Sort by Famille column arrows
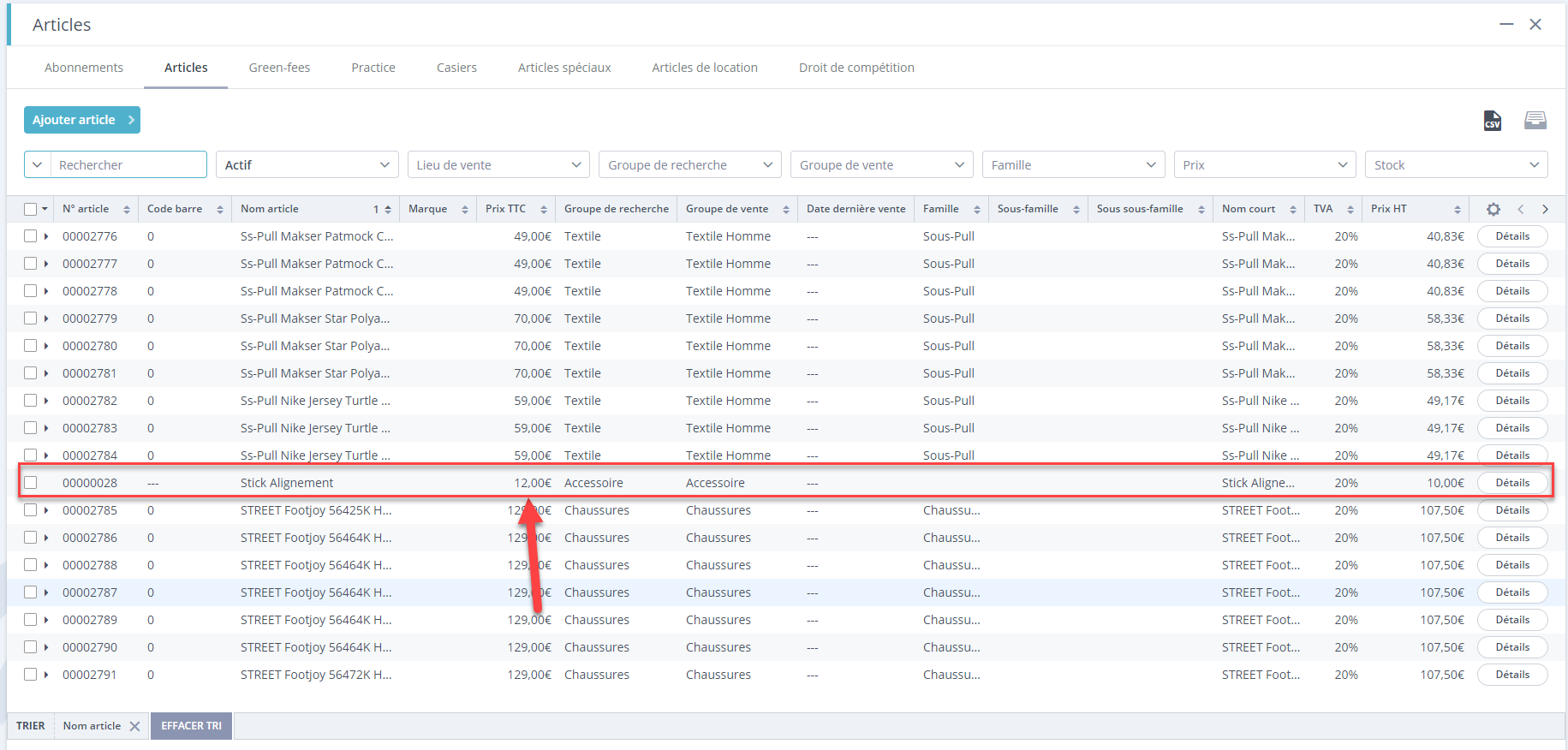The width and height of the screenshot is (1568, 750). point(977,210)
